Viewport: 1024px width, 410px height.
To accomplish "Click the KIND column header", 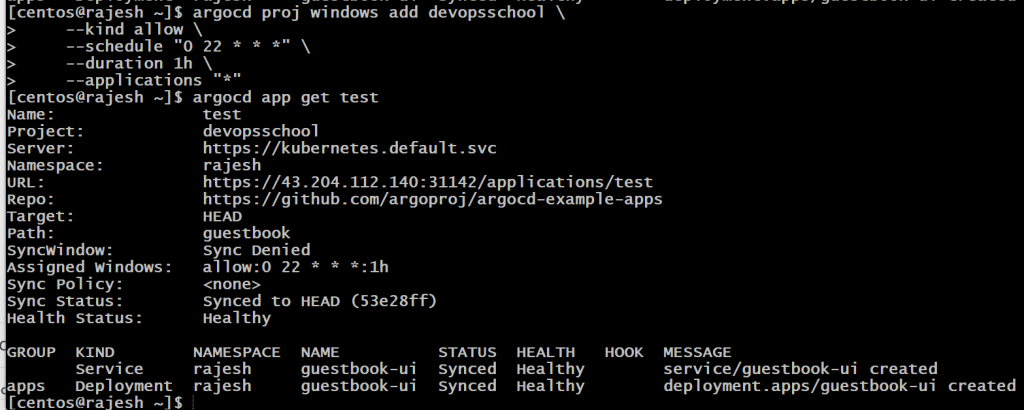I will pyautogui.click(x=95, y=352).
